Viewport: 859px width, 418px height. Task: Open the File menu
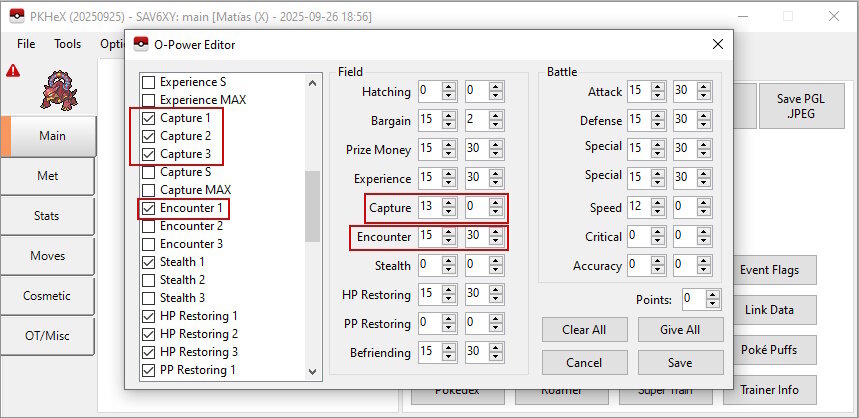(x=26, y=44)
